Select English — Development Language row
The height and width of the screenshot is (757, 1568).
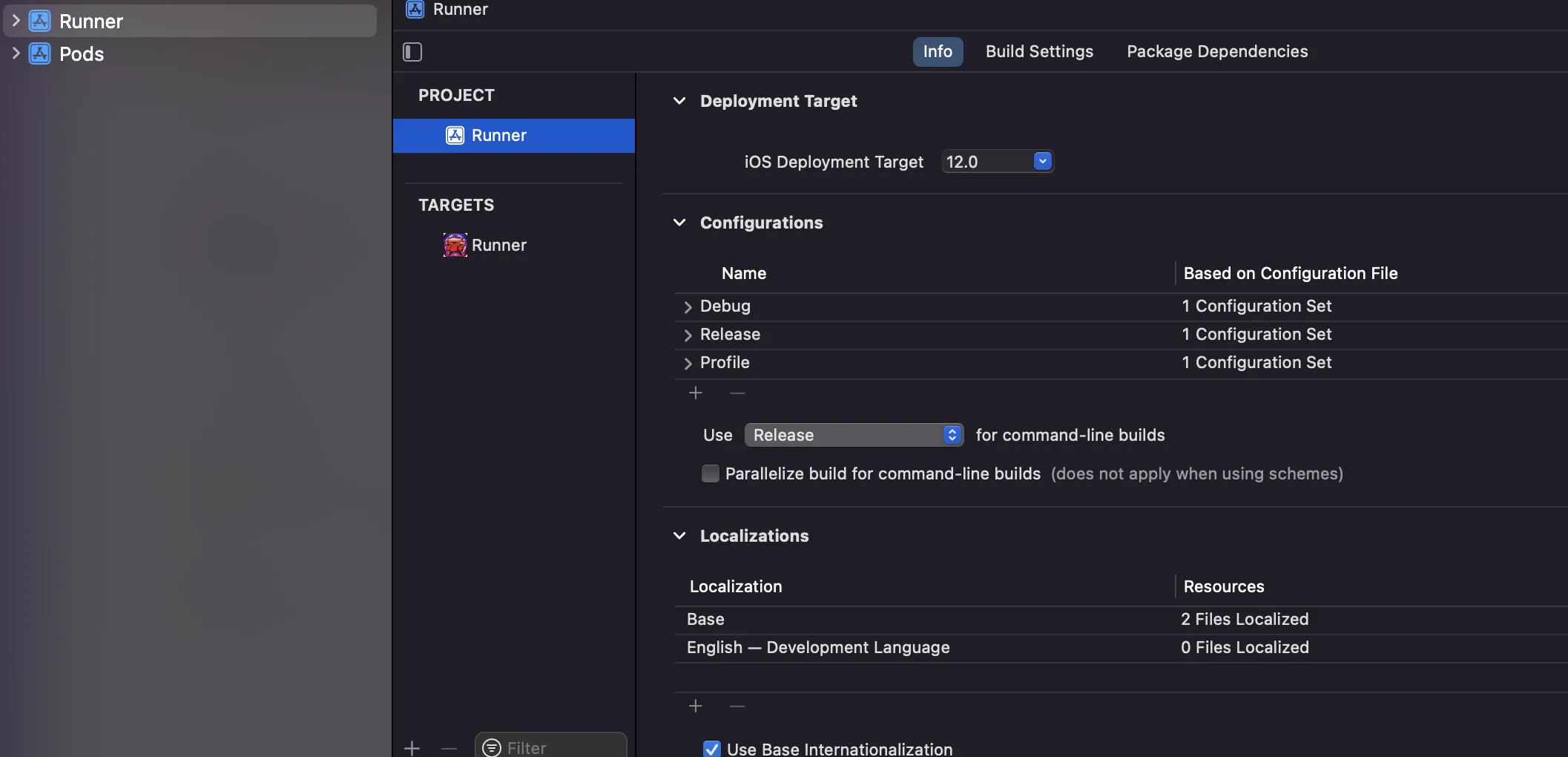(x=1121, y=648)
